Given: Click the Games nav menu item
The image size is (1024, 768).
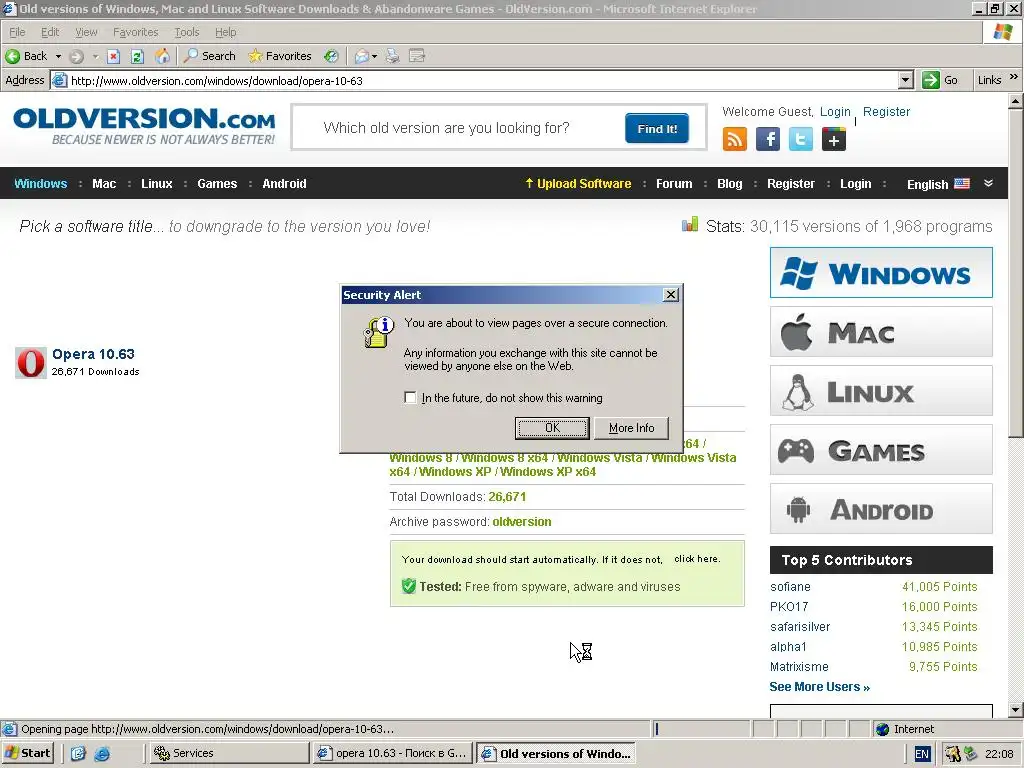Looking at the screenshot, I should pyautogui.click(x=217, y=184).
